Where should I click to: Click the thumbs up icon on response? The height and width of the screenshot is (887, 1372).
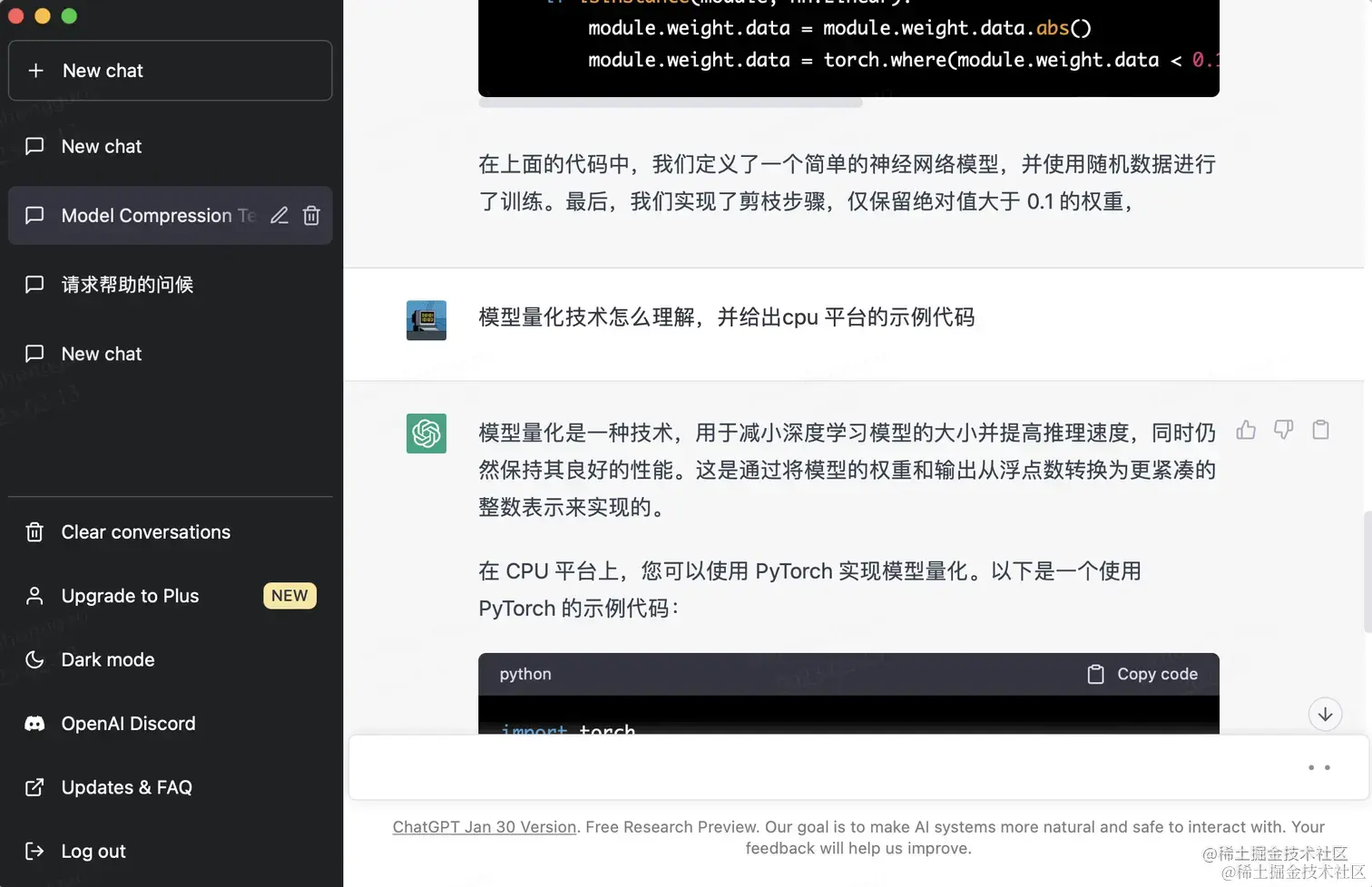(x=1246, y=430)
